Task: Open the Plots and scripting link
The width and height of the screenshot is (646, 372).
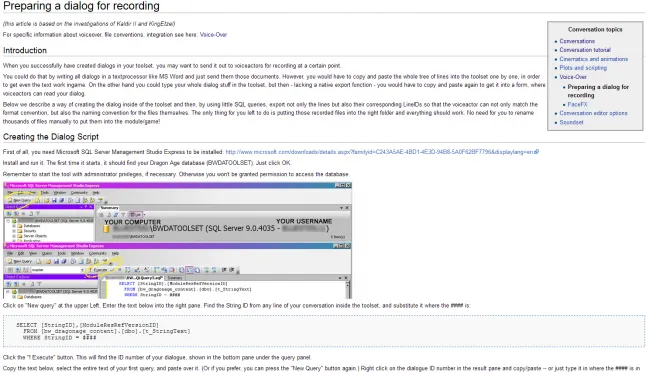Action: (583, 68)
